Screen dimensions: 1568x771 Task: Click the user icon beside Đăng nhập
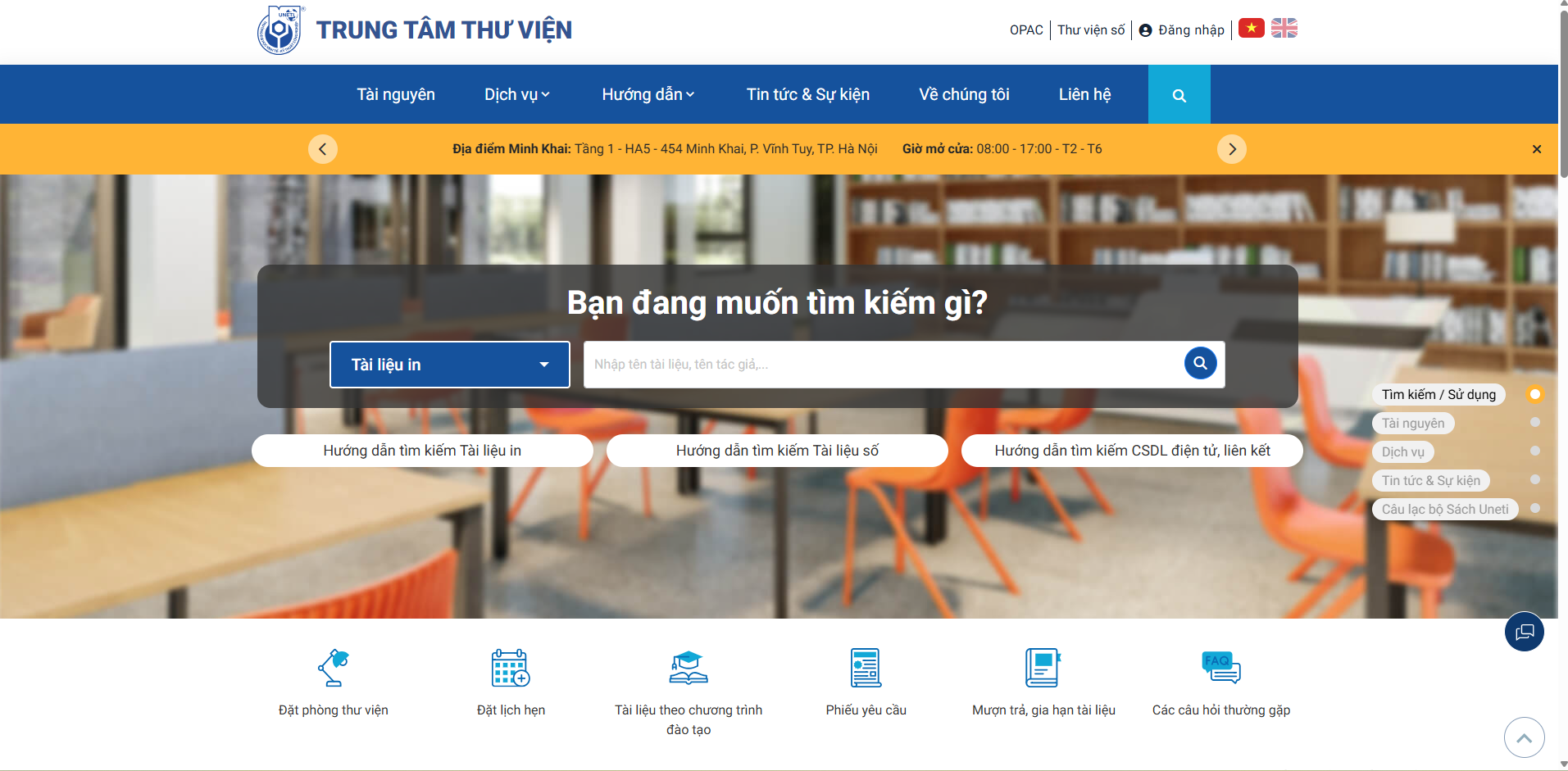(1145, 30)
